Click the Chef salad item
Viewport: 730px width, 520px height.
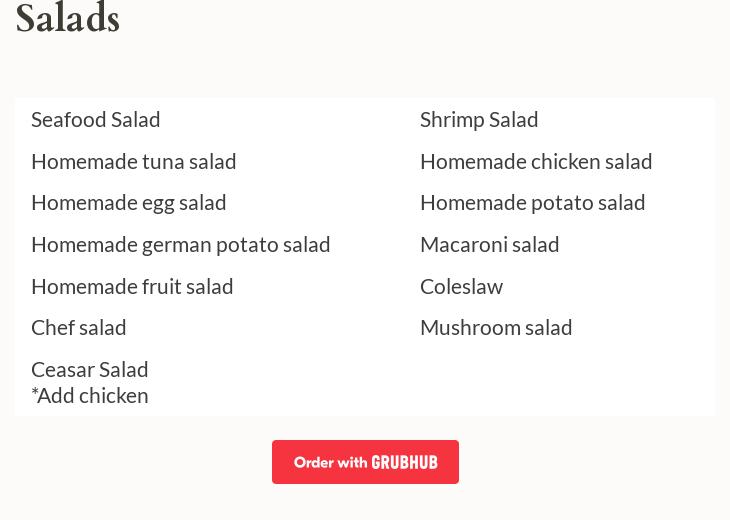click(x=78, y=327)
